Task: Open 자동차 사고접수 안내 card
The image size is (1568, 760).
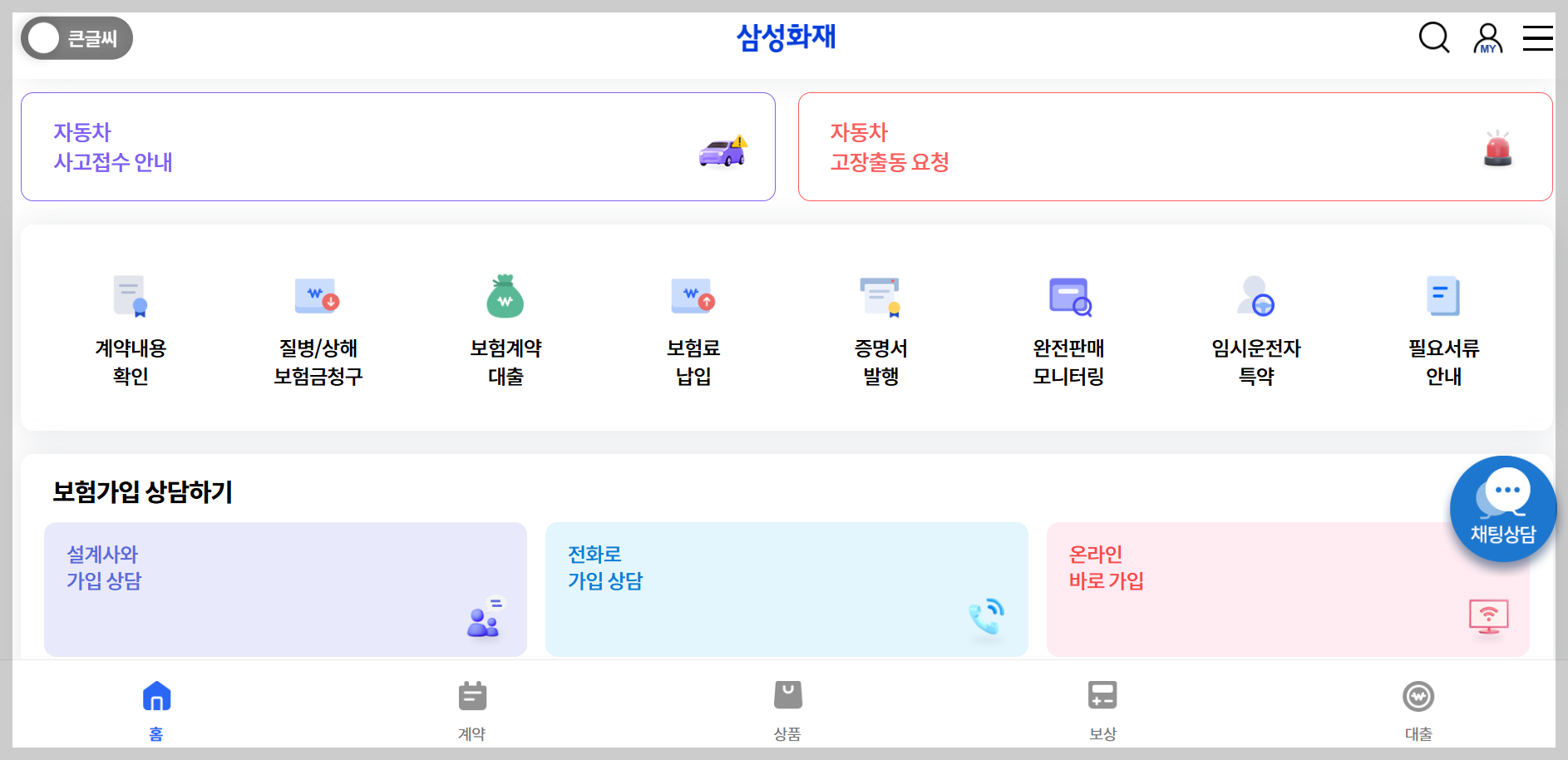Action: (x=398, y=146)
